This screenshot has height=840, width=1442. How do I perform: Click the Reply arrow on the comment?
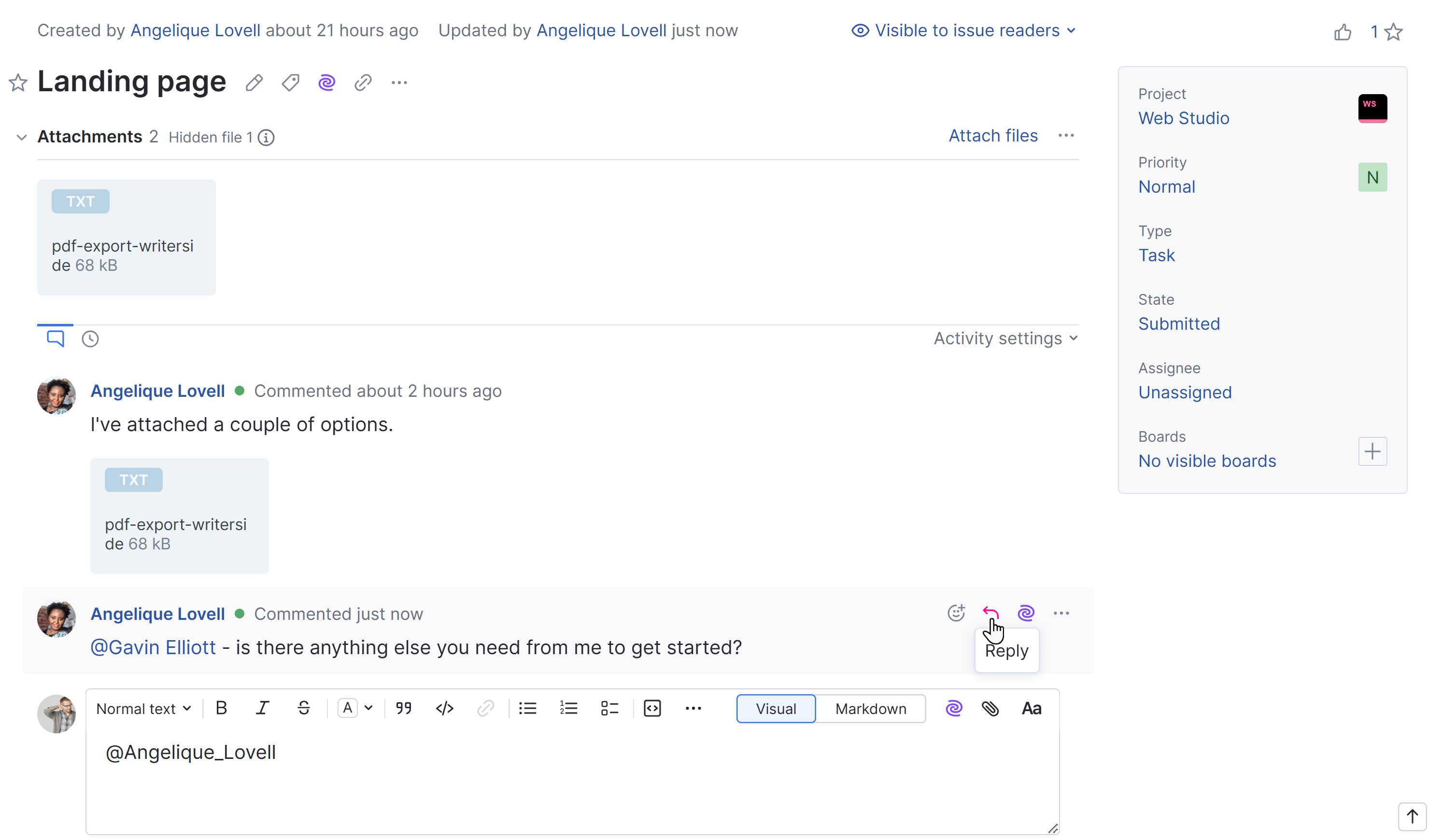coord(990,613)
